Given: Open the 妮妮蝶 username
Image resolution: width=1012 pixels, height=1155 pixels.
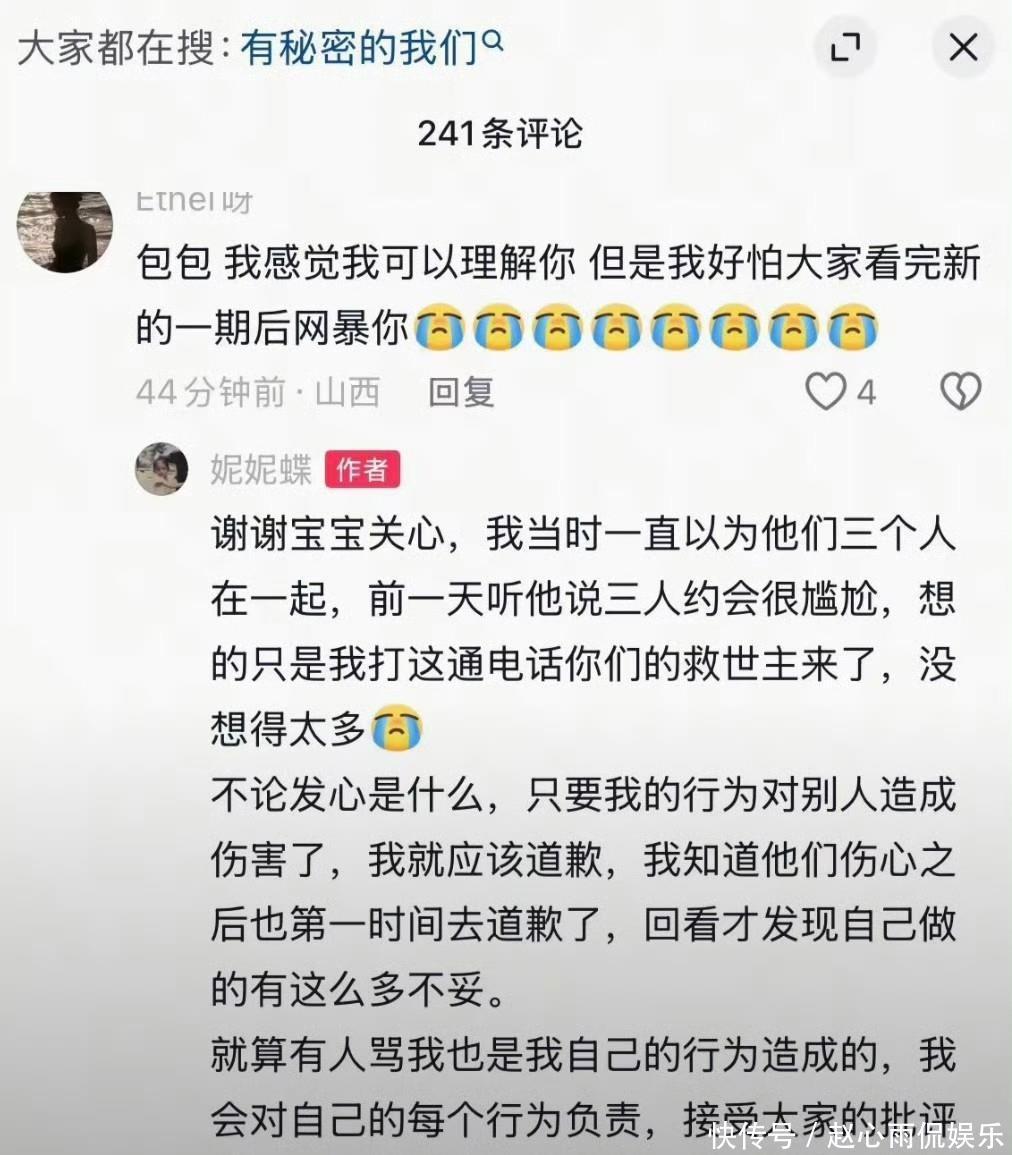Looking at the screenshot, I should [x=261, y=469].
